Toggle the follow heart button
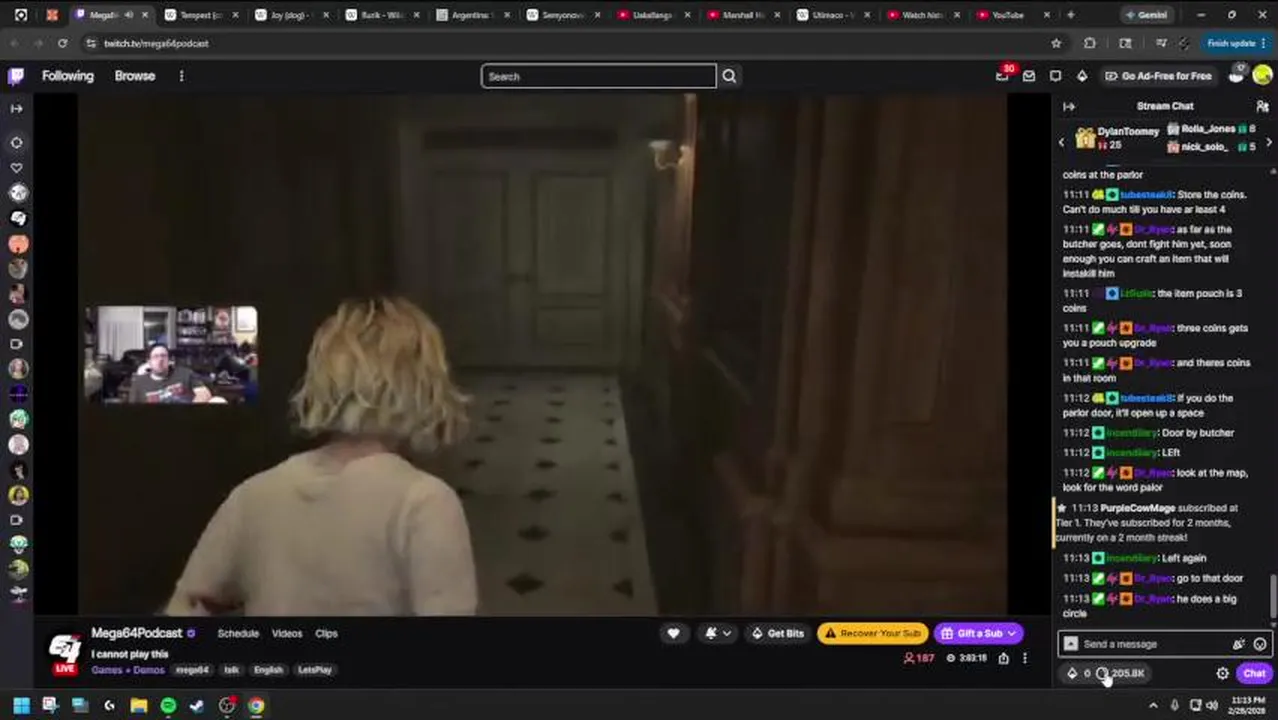Image resolution: width=1278 pixels, height=720 pixels. pos(673,633)
